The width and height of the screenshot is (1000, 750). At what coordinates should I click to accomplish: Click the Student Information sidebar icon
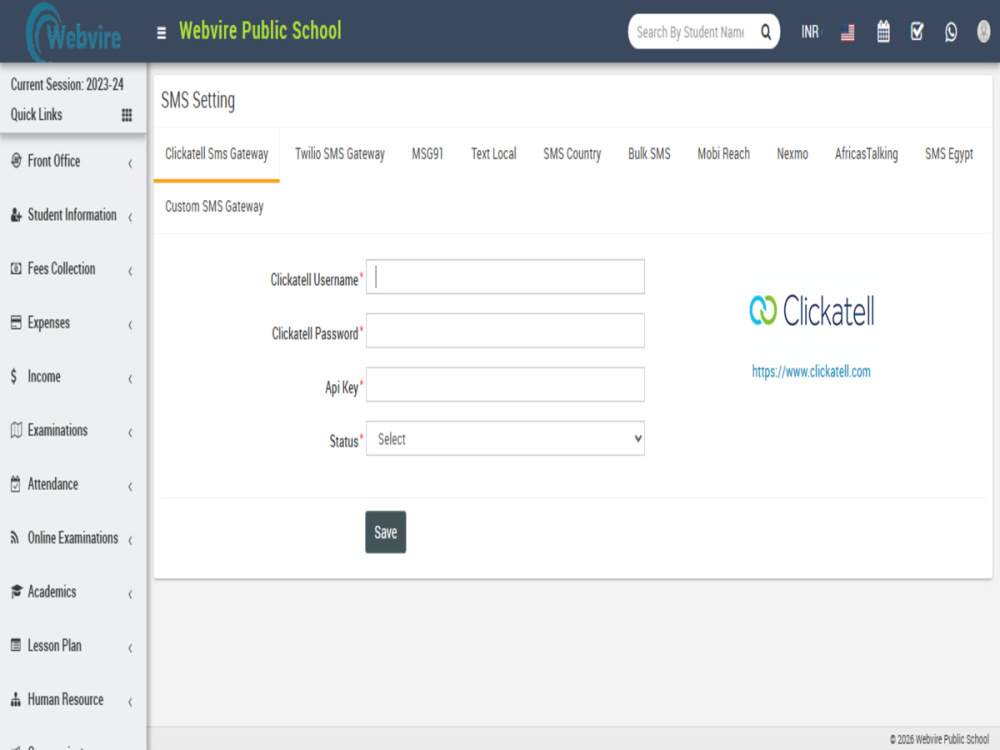coord(16,215)
